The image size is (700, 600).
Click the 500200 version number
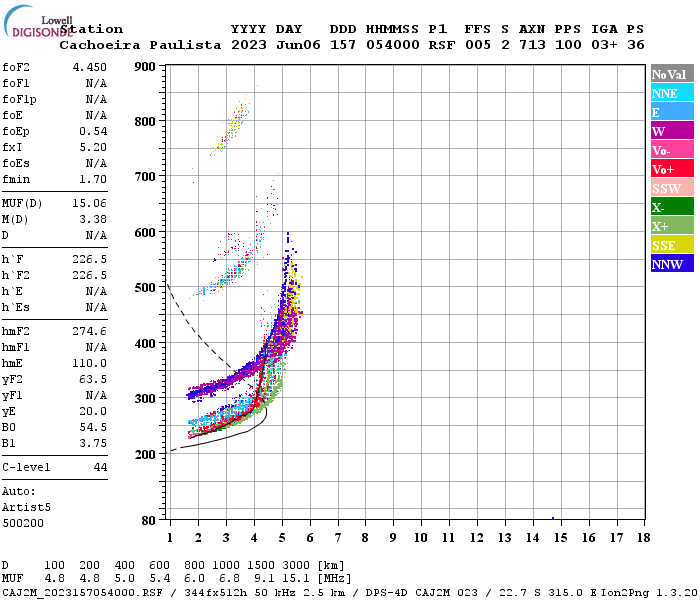point(23,523)
